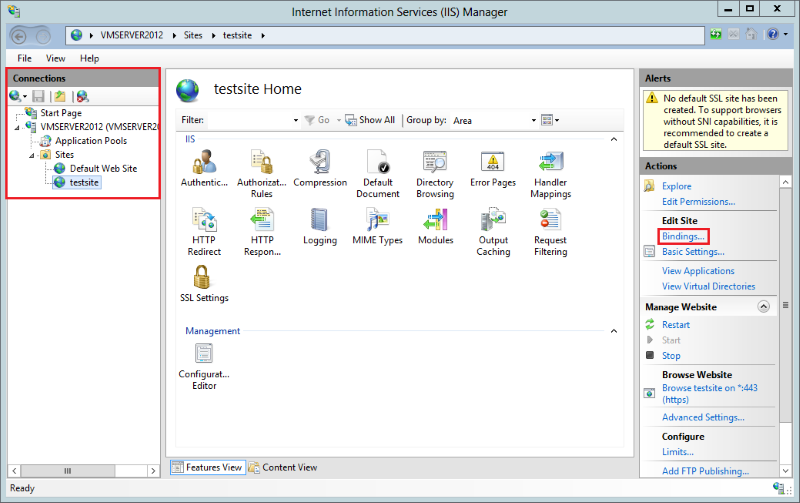Open Default Document feature

tap(378, 173)
